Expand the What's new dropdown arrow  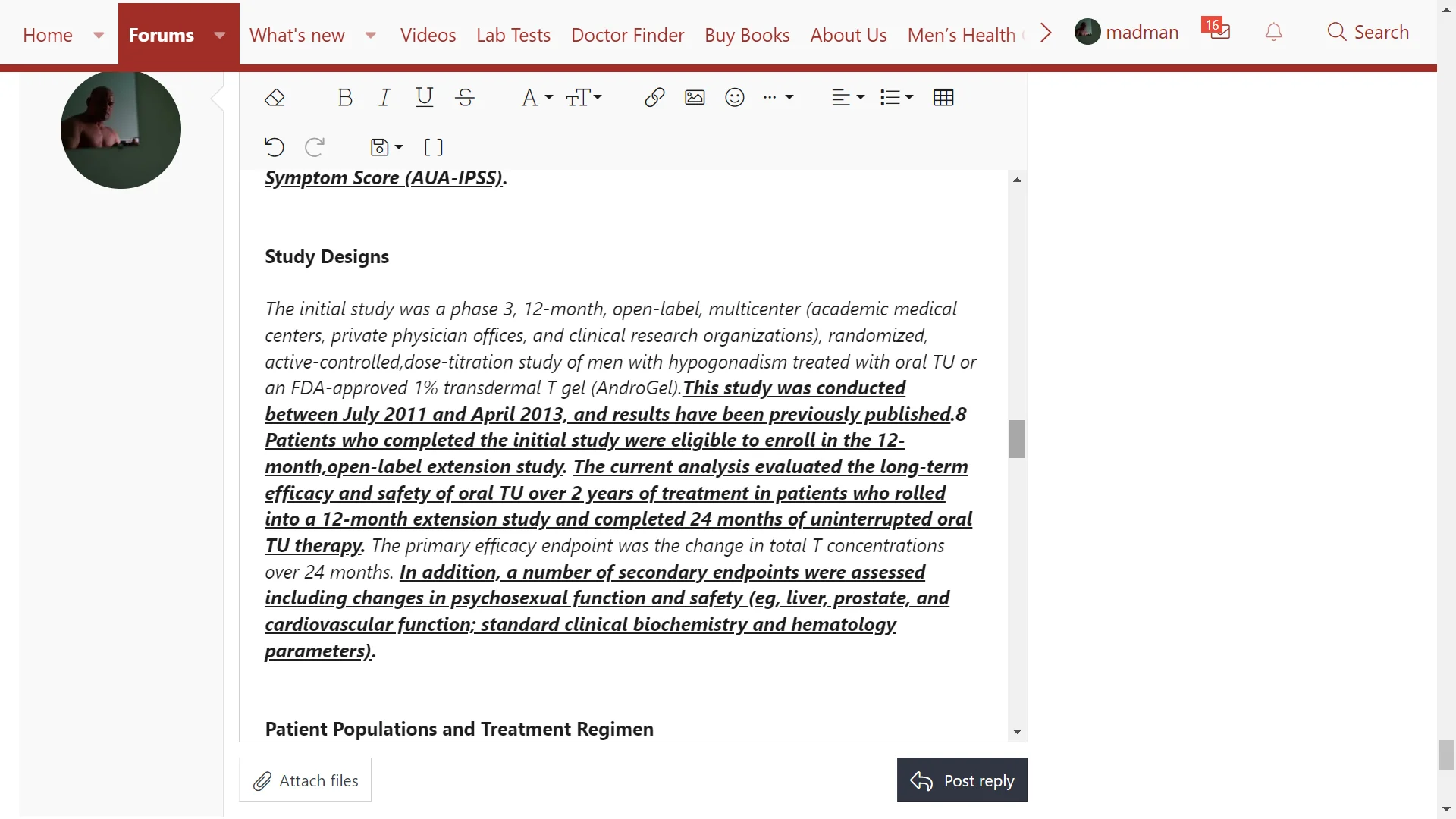[x=371, y=35]
